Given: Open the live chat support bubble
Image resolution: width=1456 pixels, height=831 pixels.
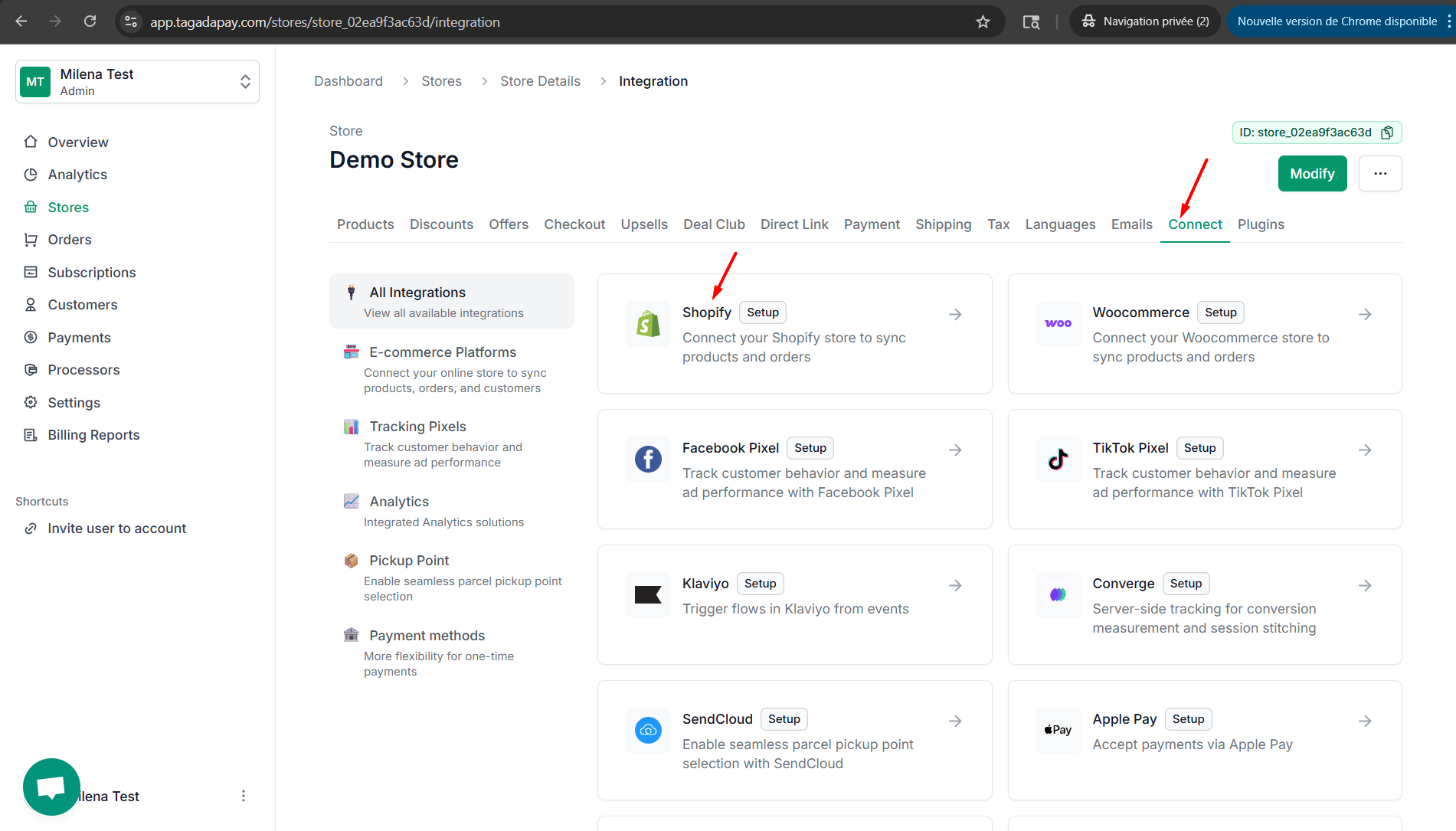Looking at the screenshot, I should click(51, 787).
